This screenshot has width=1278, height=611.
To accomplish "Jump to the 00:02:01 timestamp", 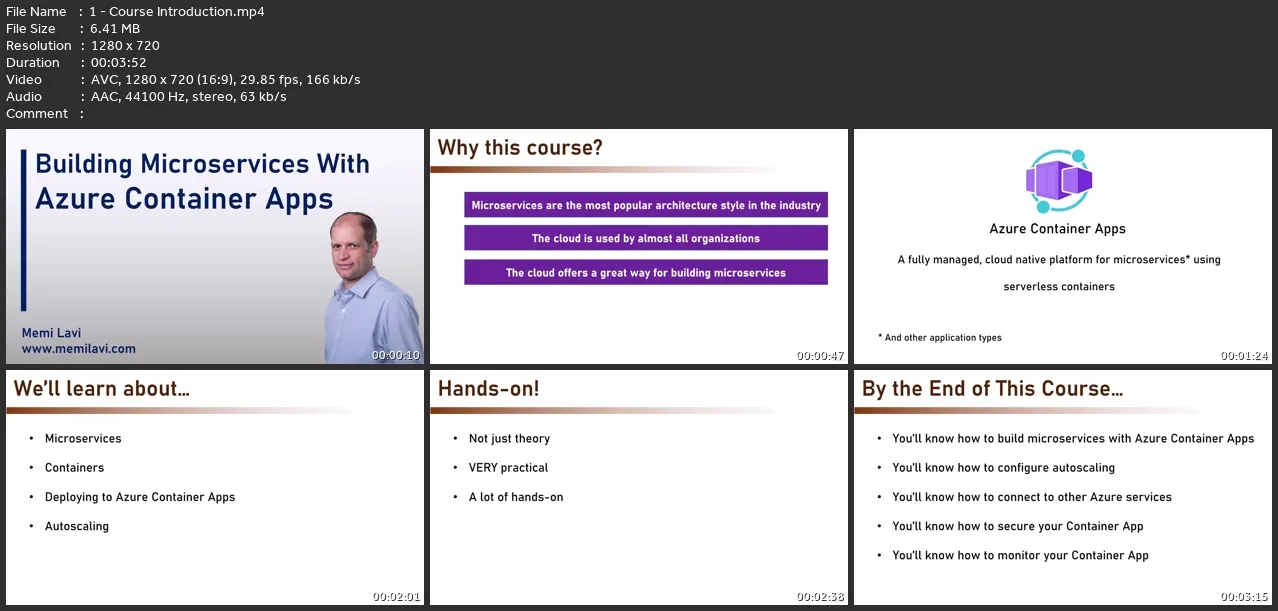I will coord(396,597).
